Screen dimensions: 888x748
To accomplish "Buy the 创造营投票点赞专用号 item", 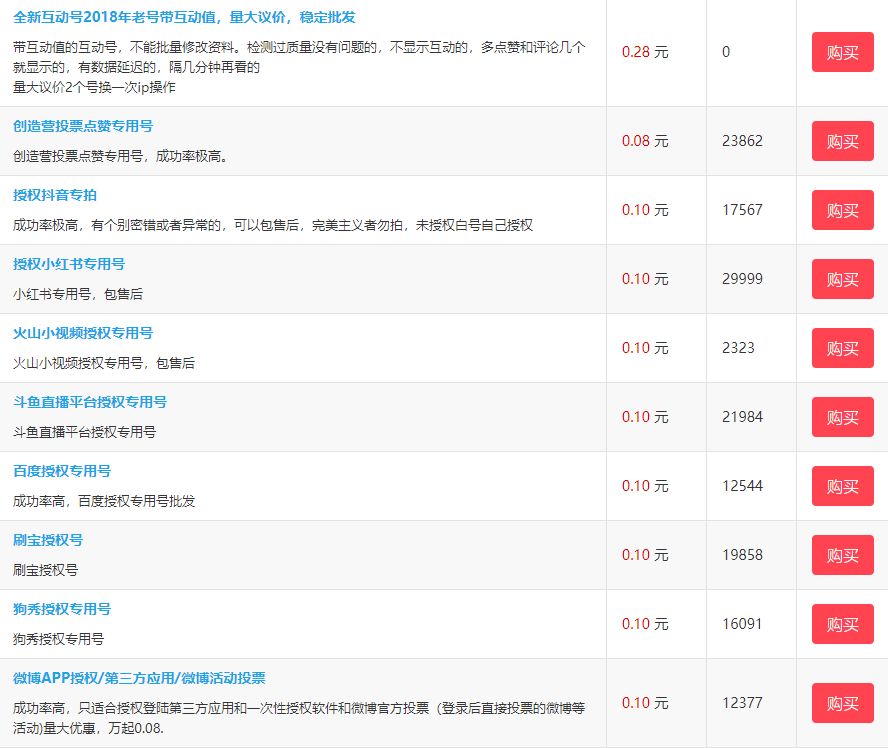I will [x=843, y=141].
